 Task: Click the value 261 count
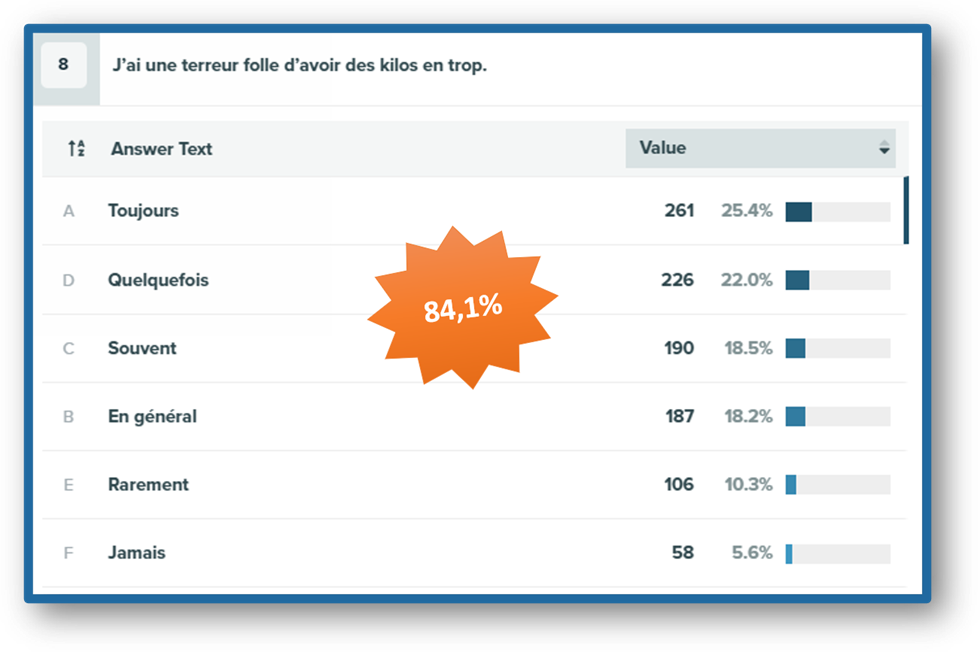[x=679, y=211]
